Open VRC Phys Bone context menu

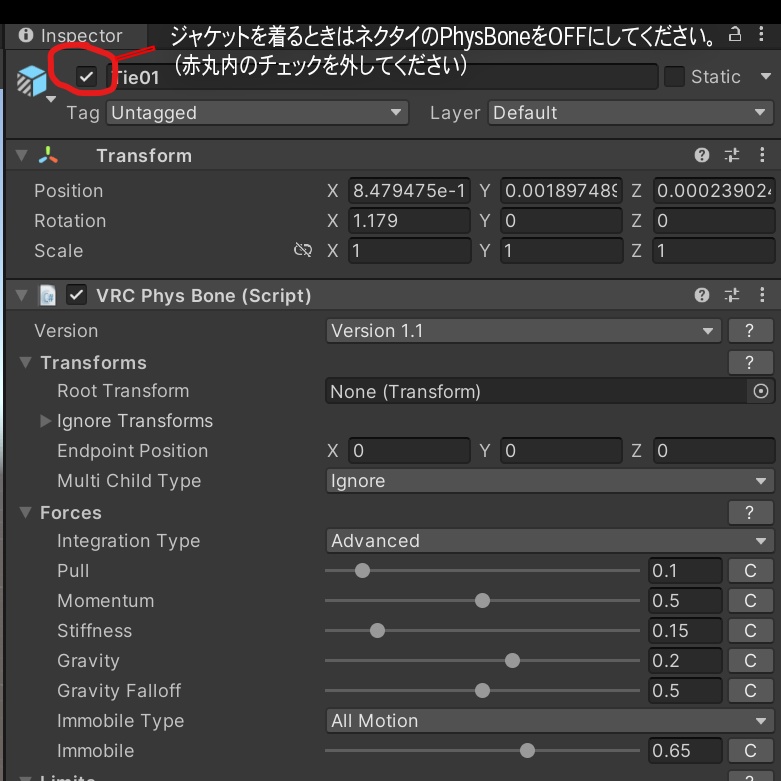[762, 295]
